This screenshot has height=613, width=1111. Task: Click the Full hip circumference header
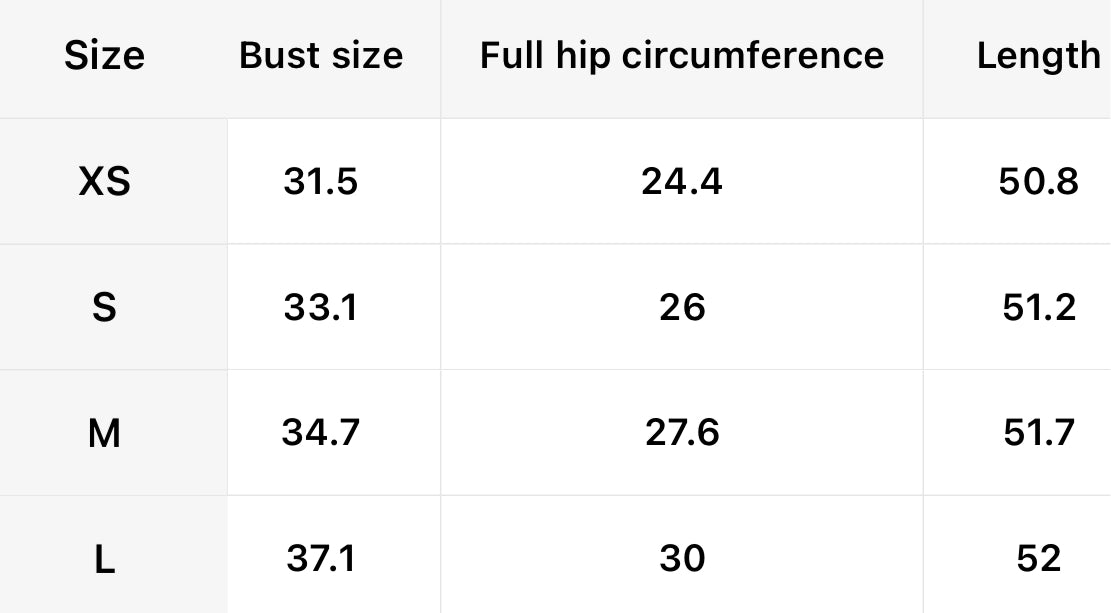click(682, 56)
